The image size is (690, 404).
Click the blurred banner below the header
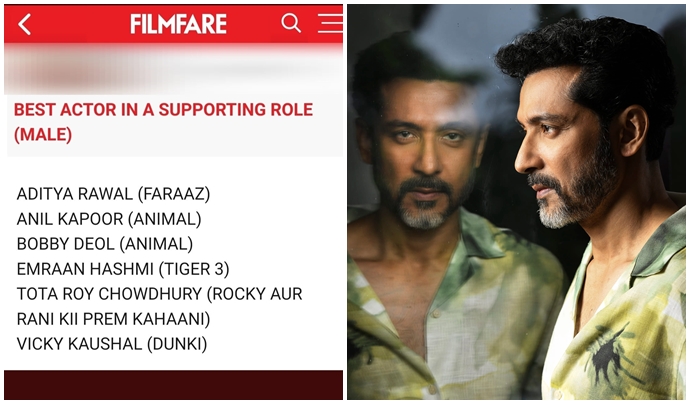point(173,69)
